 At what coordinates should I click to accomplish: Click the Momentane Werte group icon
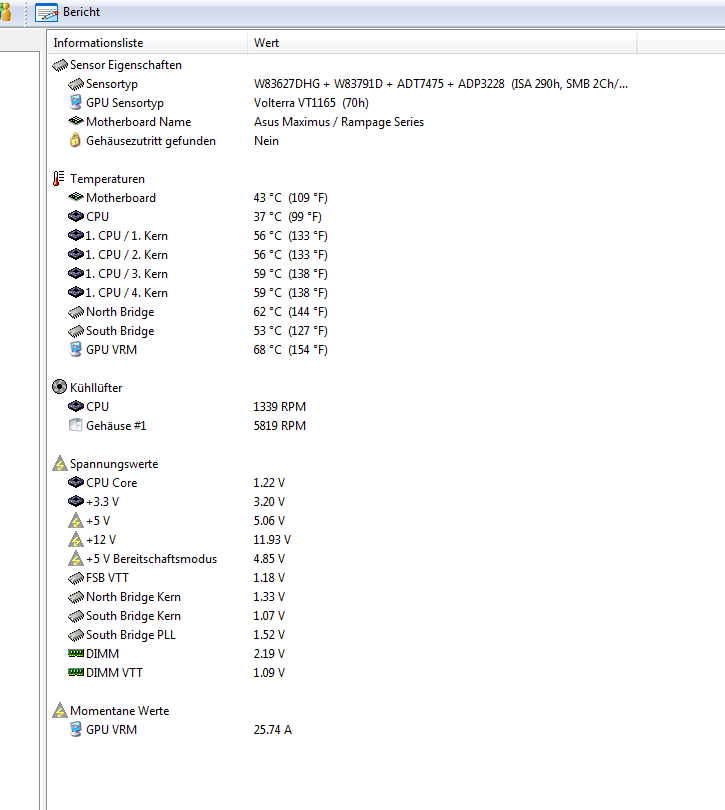(x=60, y=710)
